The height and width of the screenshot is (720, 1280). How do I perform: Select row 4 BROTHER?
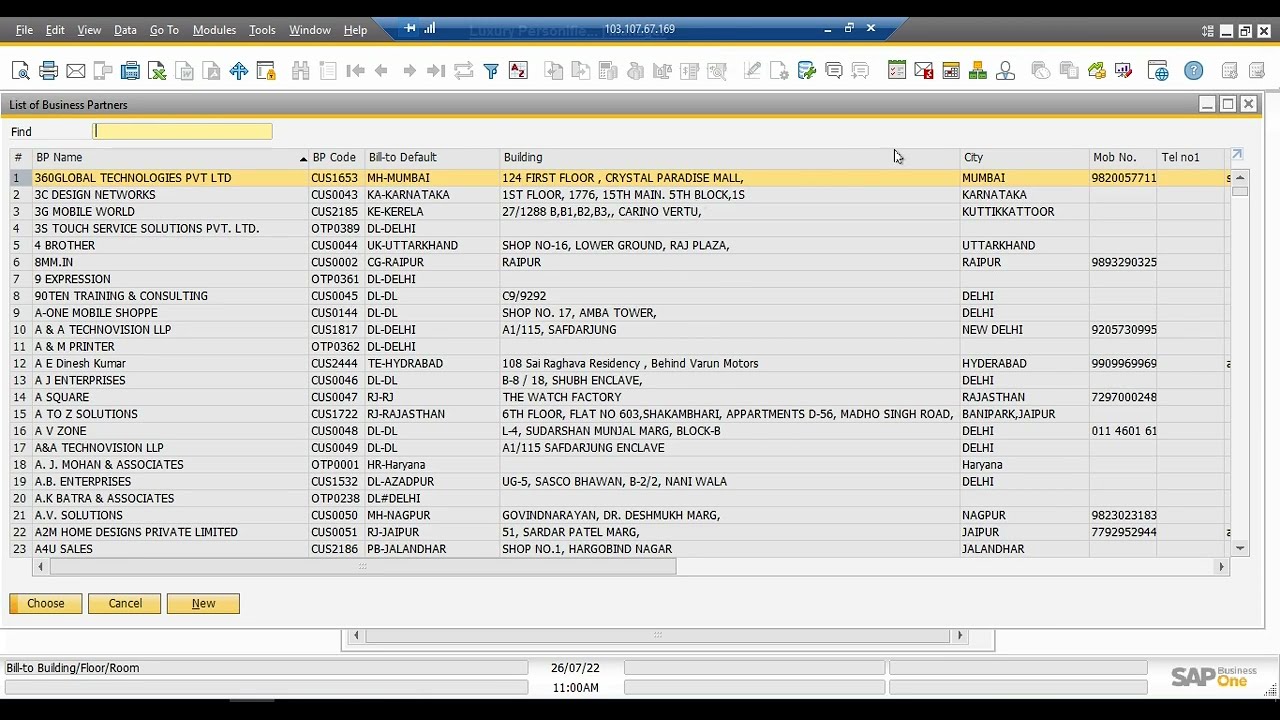pyautogui.click(x=620, y=246)
